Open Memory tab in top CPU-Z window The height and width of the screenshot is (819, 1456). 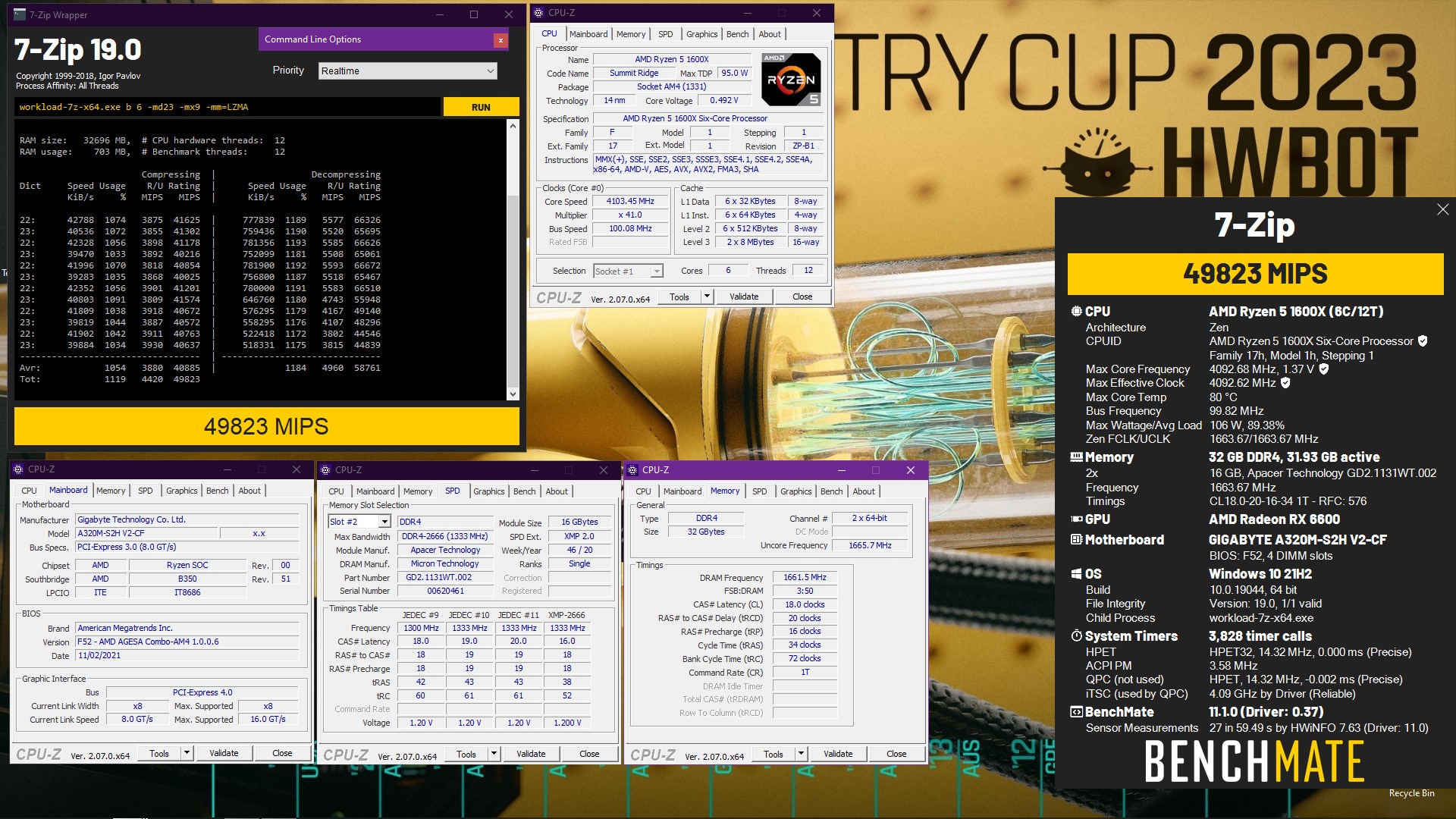(x=631, y=34)
